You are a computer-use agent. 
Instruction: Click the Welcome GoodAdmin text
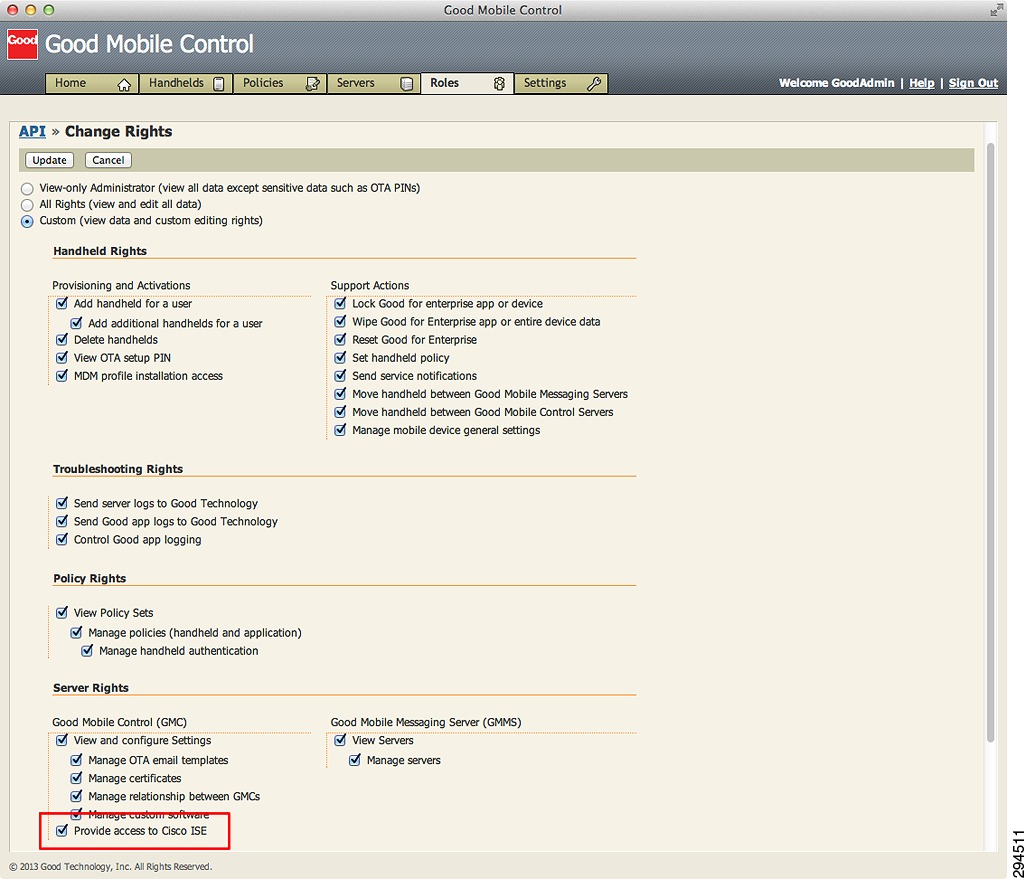click(837, 83)
